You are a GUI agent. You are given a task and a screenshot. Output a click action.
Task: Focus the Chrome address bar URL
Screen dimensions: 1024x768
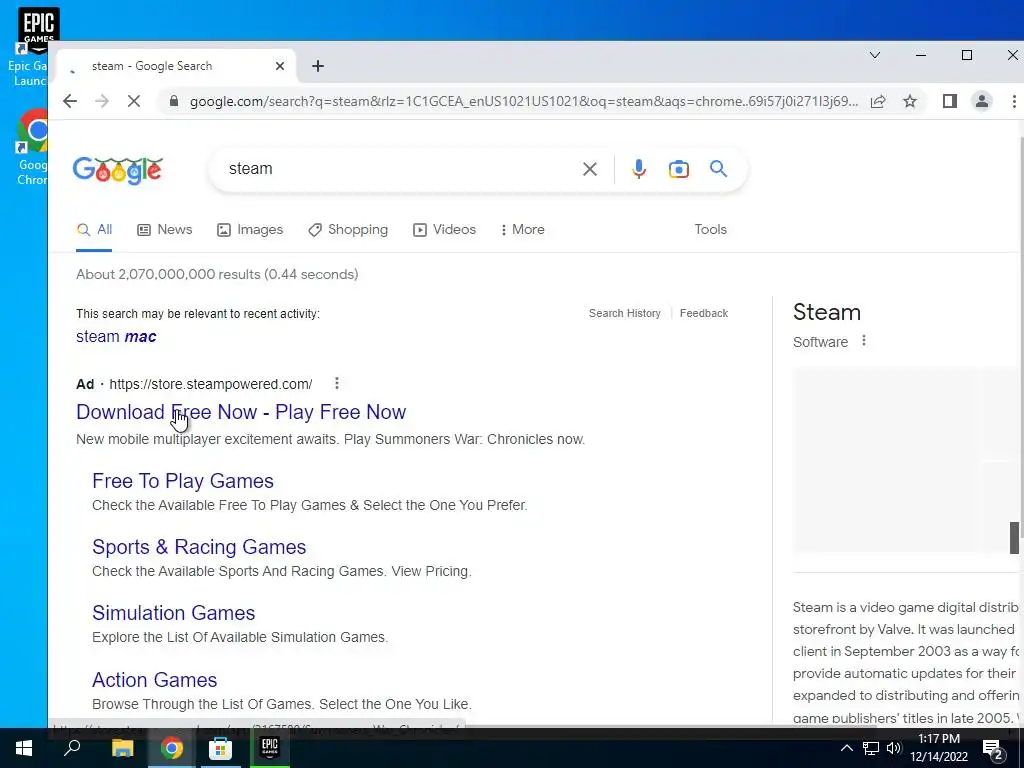tap(524, 101)
